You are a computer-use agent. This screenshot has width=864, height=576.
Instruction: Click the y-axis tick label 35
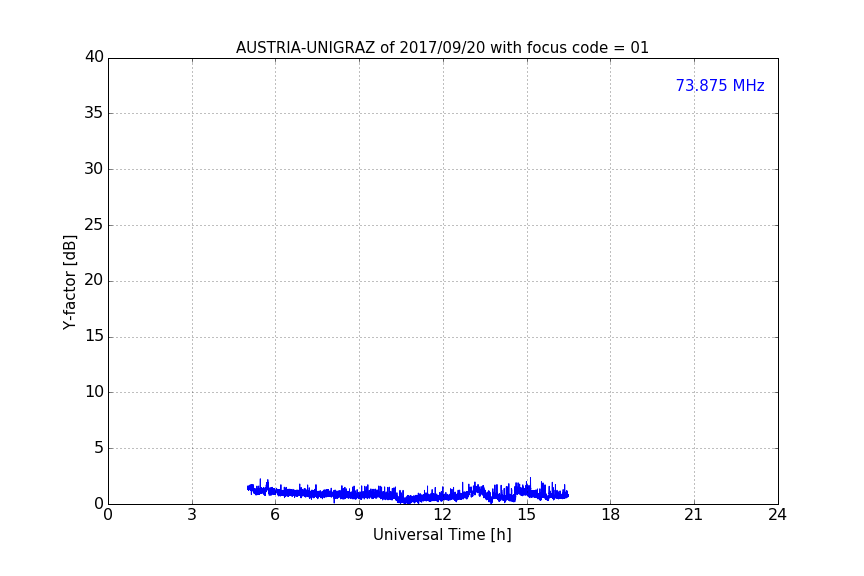pyautogui.click(x=94, y=113)
